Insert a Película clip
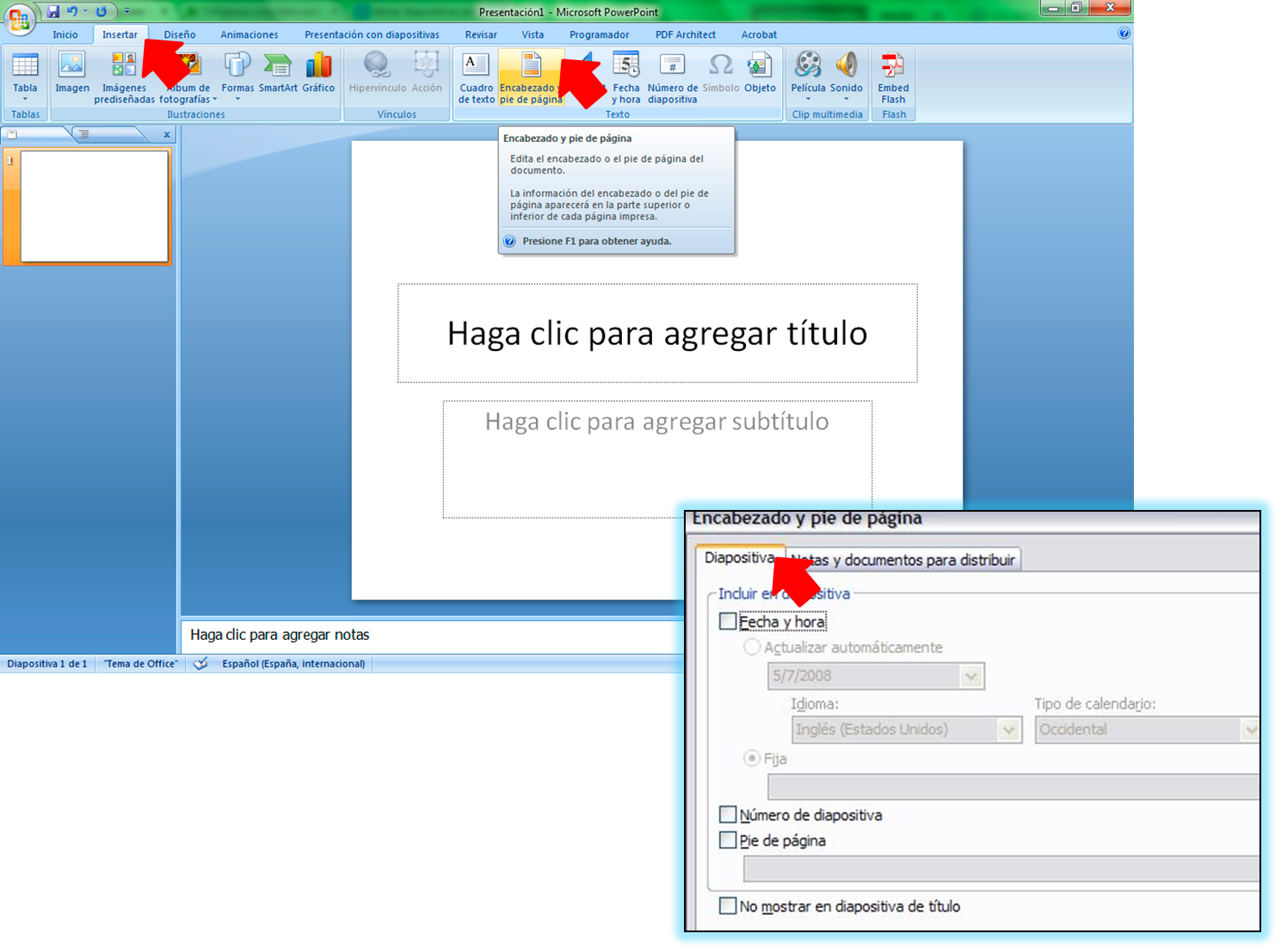 coord(808,76)
